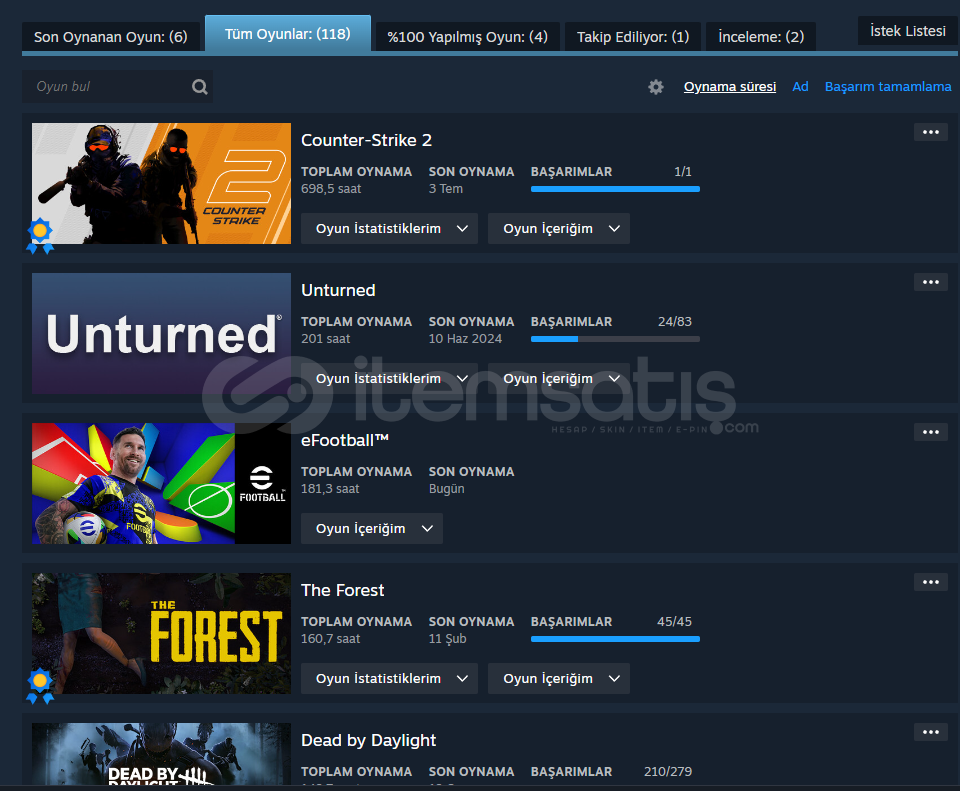Click Counter-Strike 2 last played '3 Tem'

pyautogui.click(x=446, y=189)
